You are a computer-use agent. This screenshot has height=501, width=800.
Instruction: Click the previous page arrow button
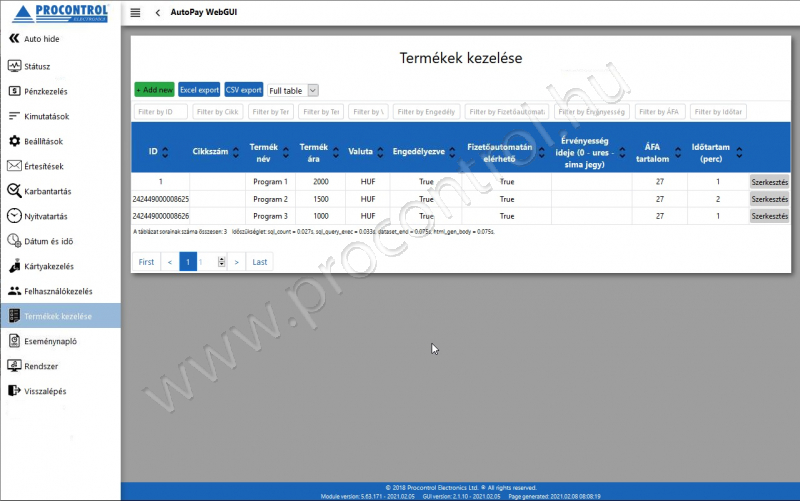[170, 262]
